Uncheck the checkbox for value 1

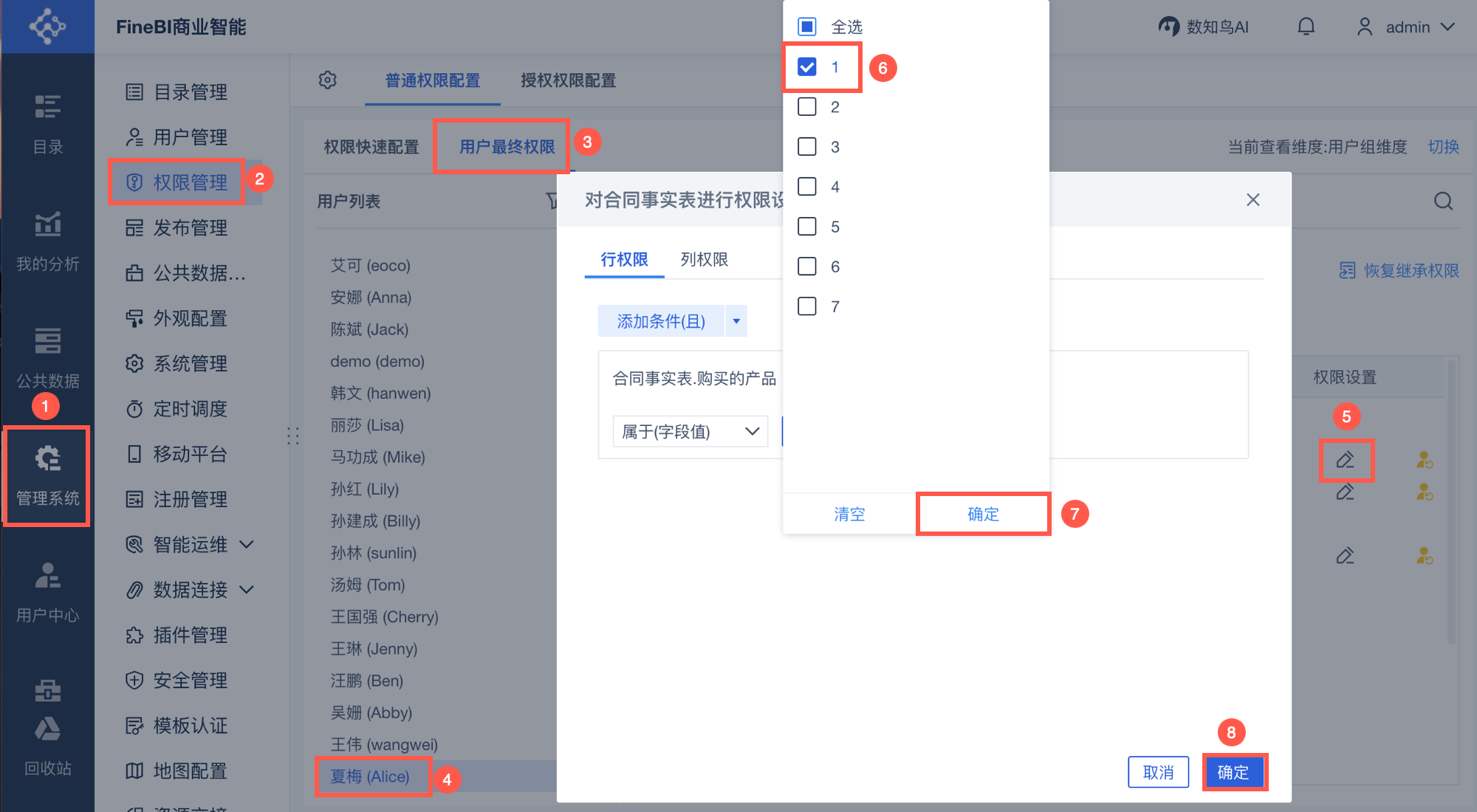coord(807,67)
